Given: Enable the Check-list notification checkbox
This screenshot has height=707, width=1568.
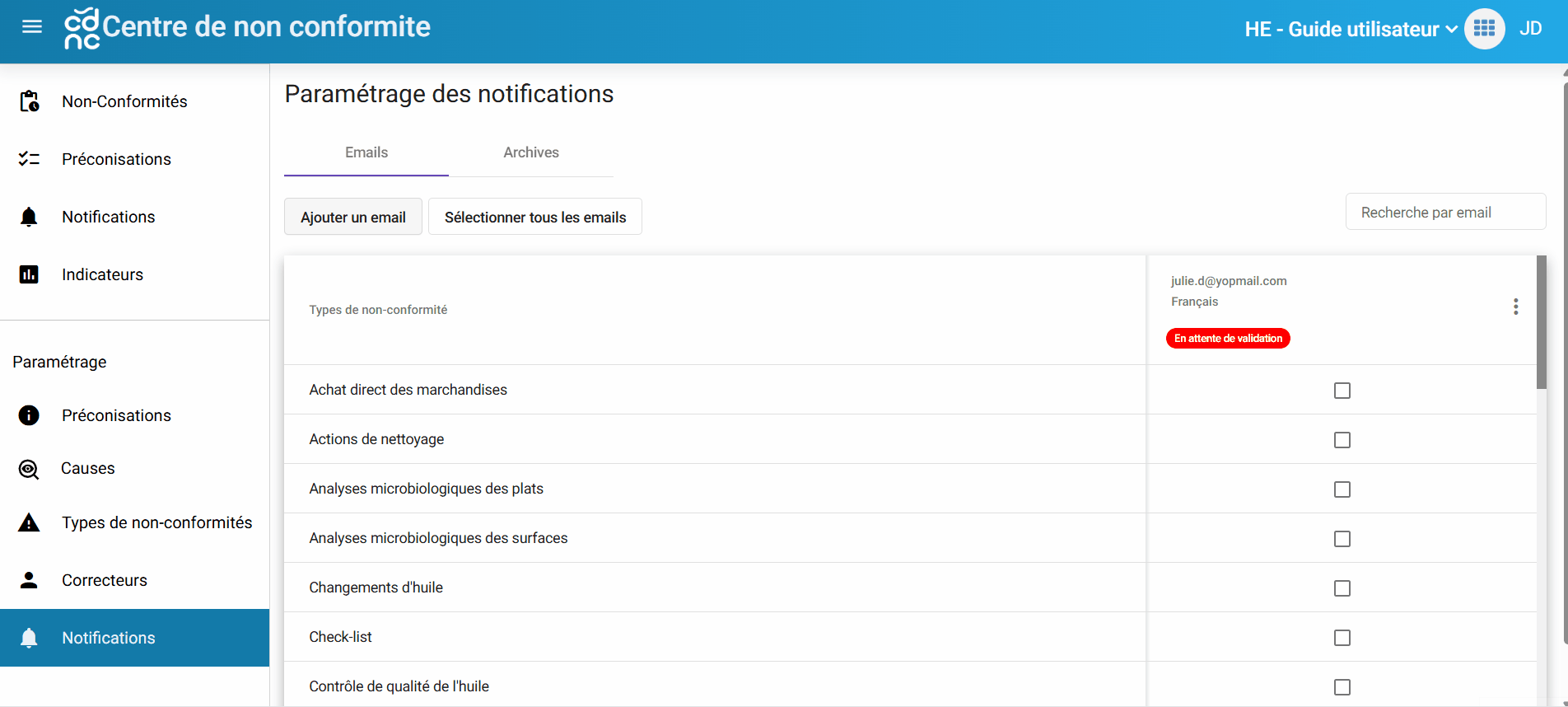Looking at the screenshot, I should tap(1342, 638).
